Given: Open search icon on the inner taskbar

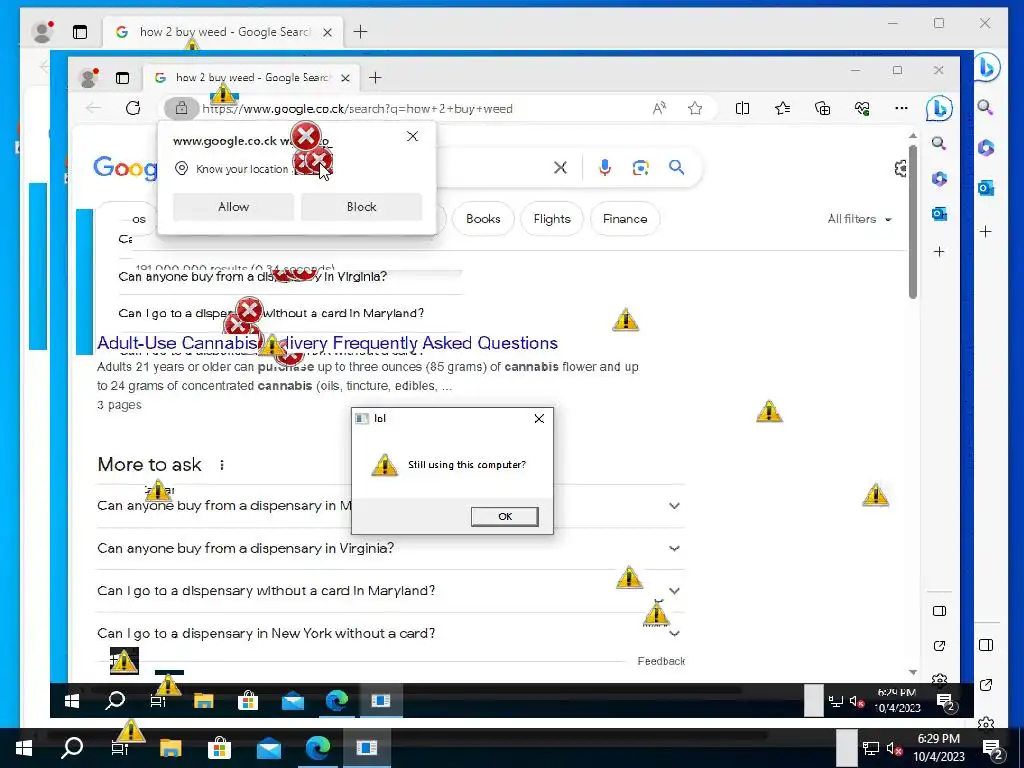Looking at the screenshot, I should point(115,701).
